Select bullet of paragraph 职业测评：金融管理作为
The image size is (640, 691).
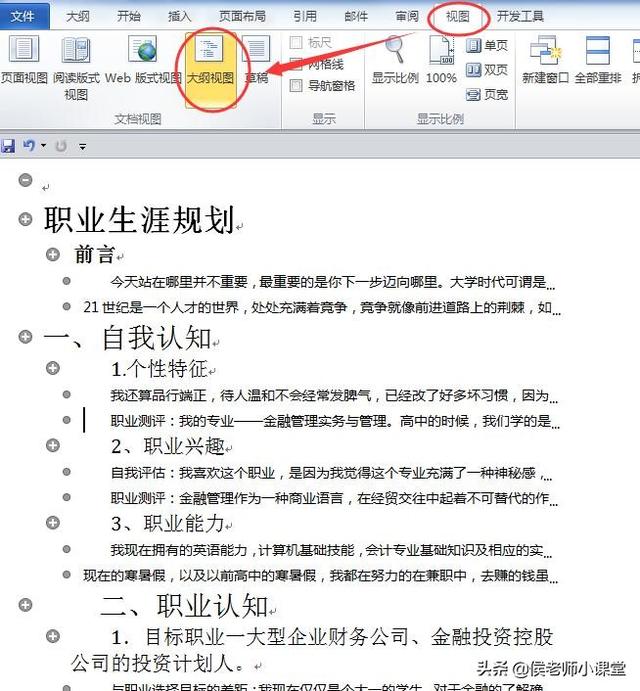coord(67,498)
